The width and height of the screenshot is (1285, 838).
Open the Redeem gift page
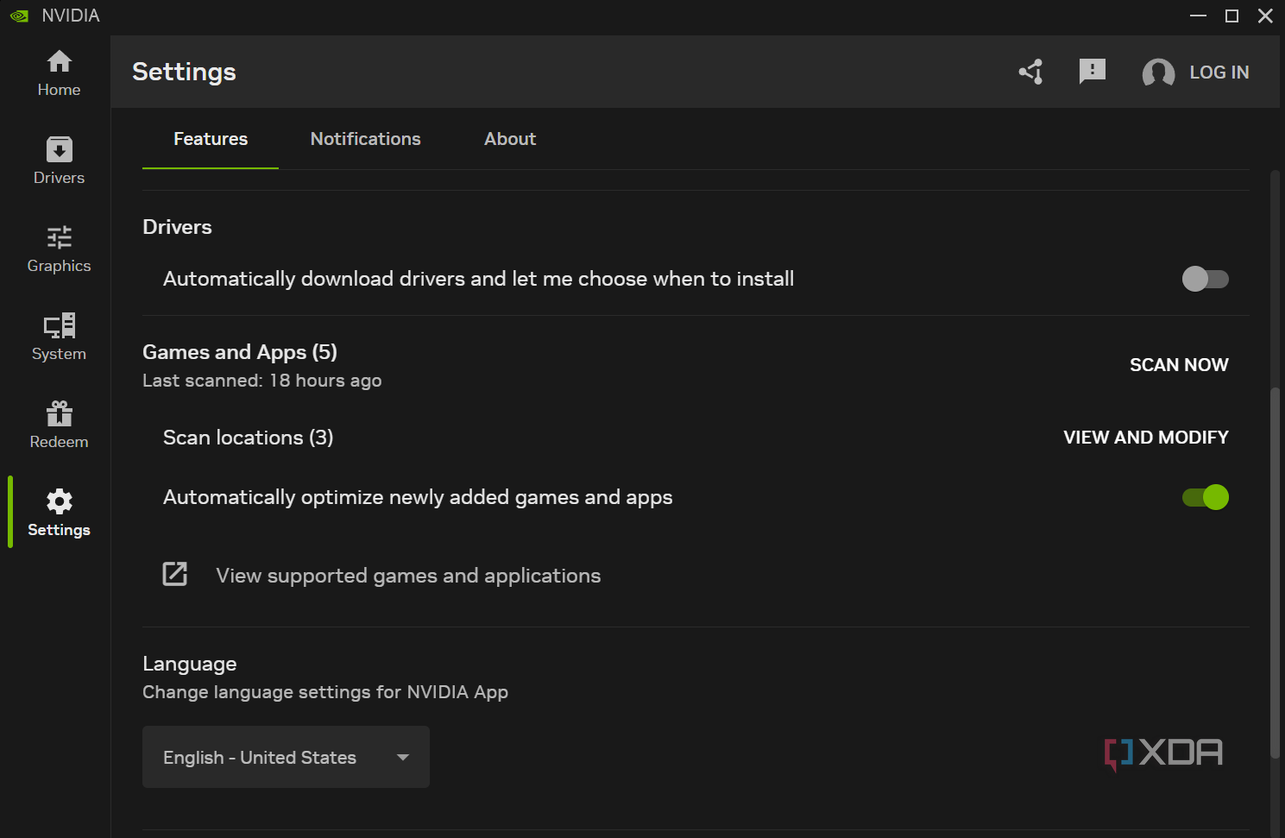pyautogui.click(x=59, y=426)
